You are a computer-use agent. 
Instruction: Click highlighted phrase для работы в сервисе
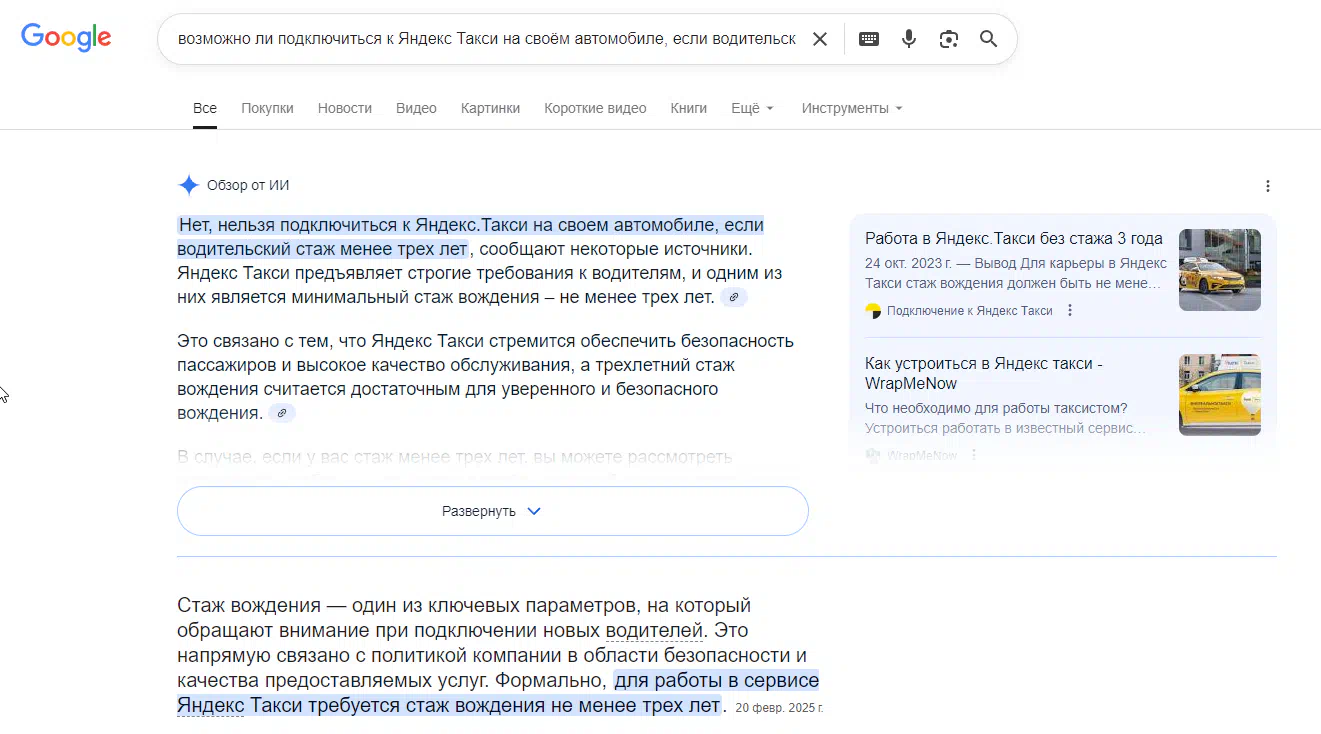tap(717, 681)
